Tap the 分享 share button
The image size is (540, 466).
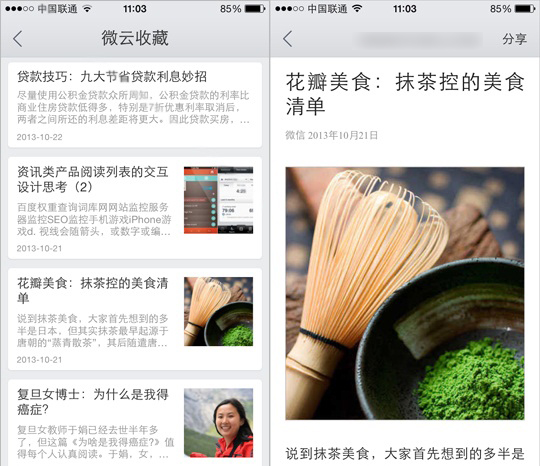514,39
